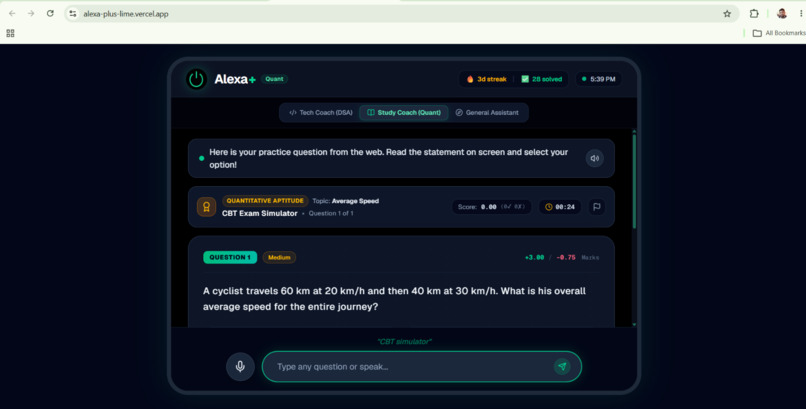Open the General Assistant tab

click(487, 113)
